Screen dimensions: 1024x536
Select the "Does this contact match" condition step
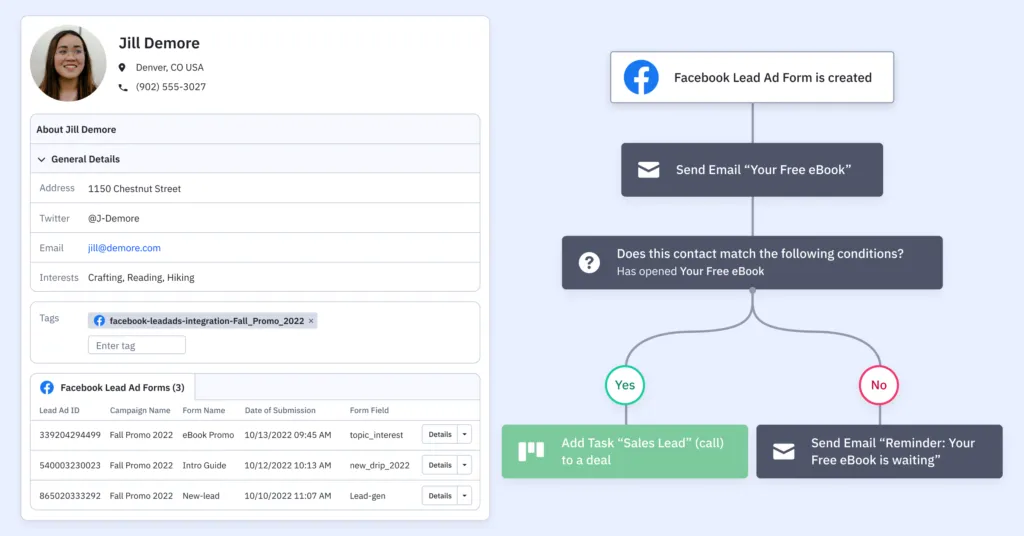(752, 262)
